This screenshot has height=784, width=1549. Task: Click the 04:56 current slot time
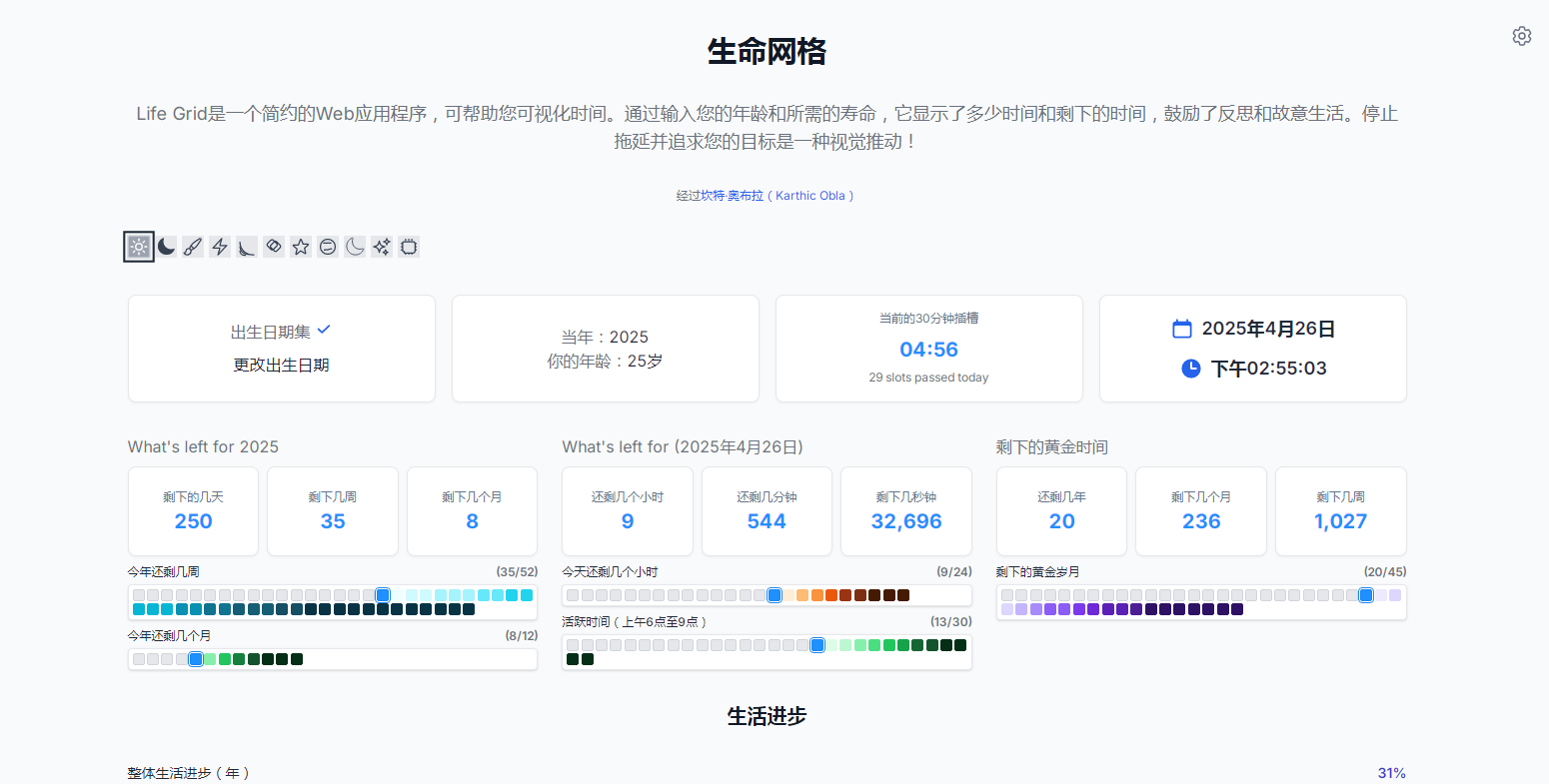click(x=928, y=350)
